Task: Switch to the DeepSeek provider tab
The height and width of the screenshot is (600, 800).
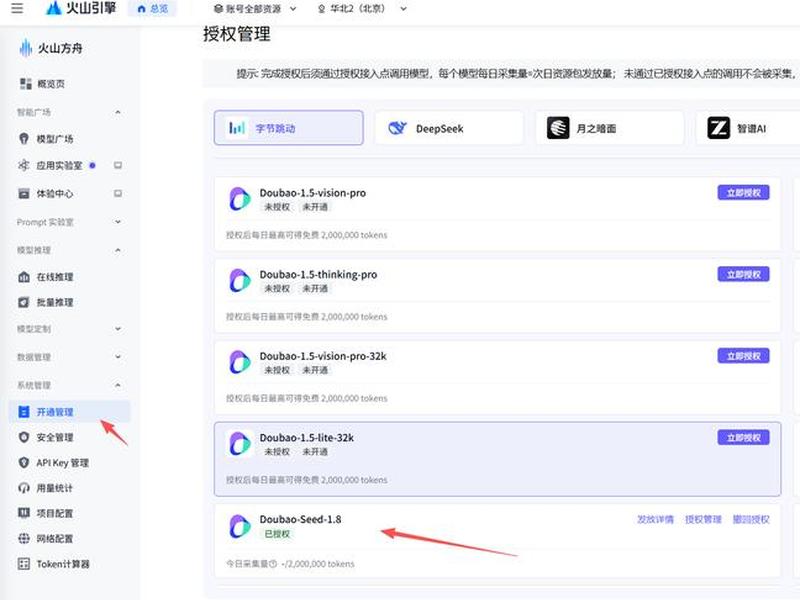Action: coord(449,128)
